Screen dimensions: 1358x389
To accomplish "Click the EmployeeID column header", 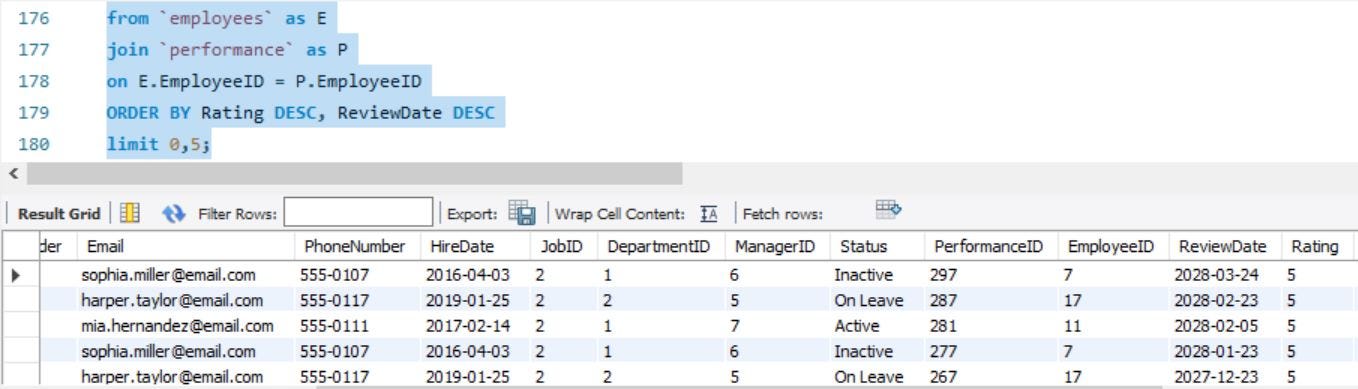I will pyautogui.click(x=1114, y=247).
